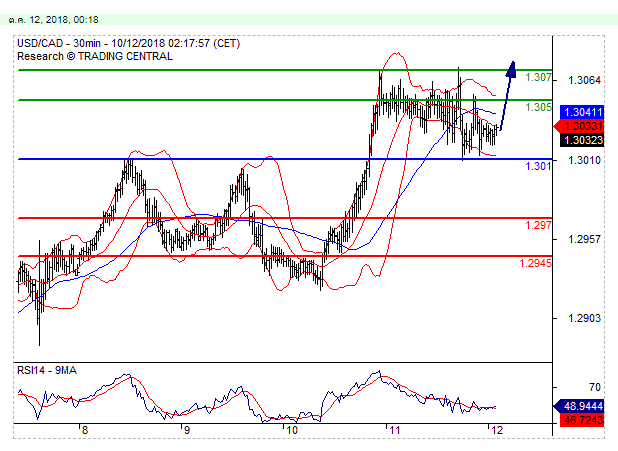Click date 10 on the time axis

tap(291, 430)
